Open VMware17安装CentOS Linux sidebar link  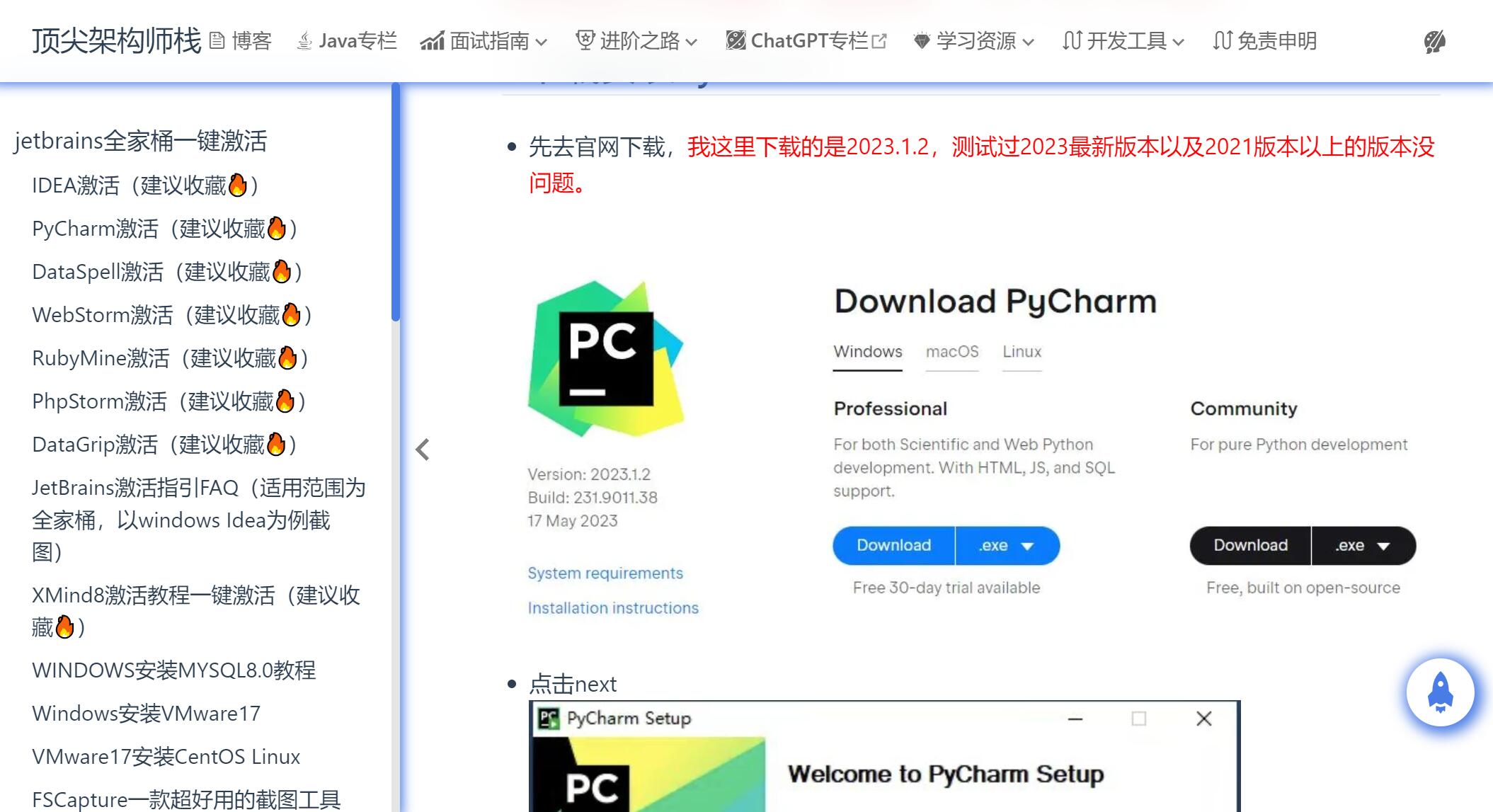(166, 757)
